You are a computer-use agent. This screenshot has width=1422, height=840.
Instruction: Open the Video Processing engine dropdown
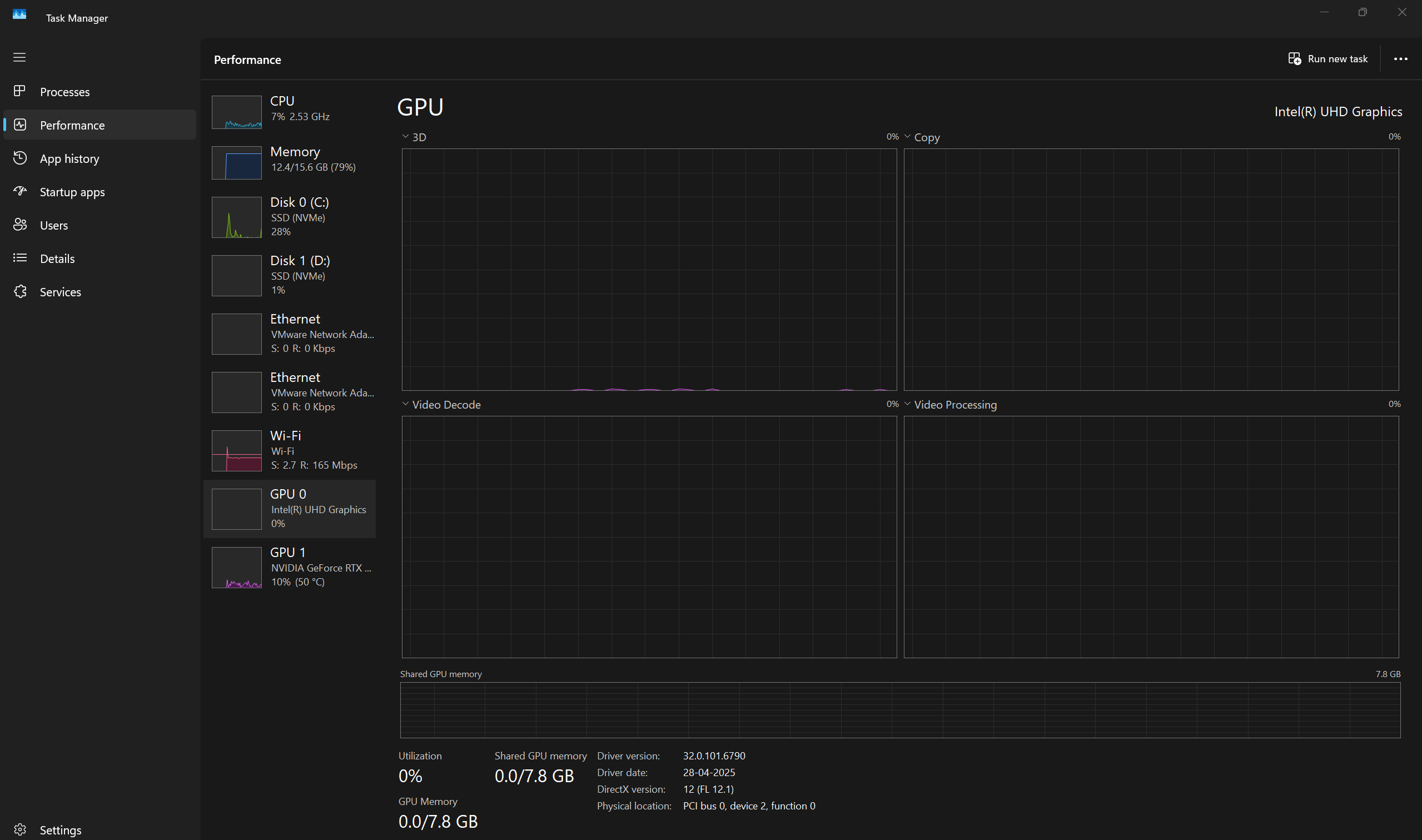908,404
